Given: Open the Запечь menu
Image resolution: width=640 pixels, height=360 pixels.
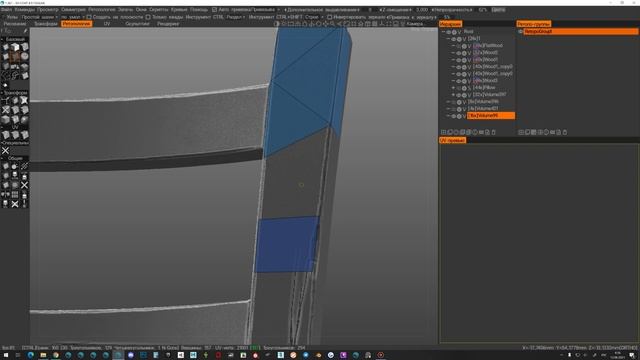Looking at the screenshot, I should click(x=125, y=9).
